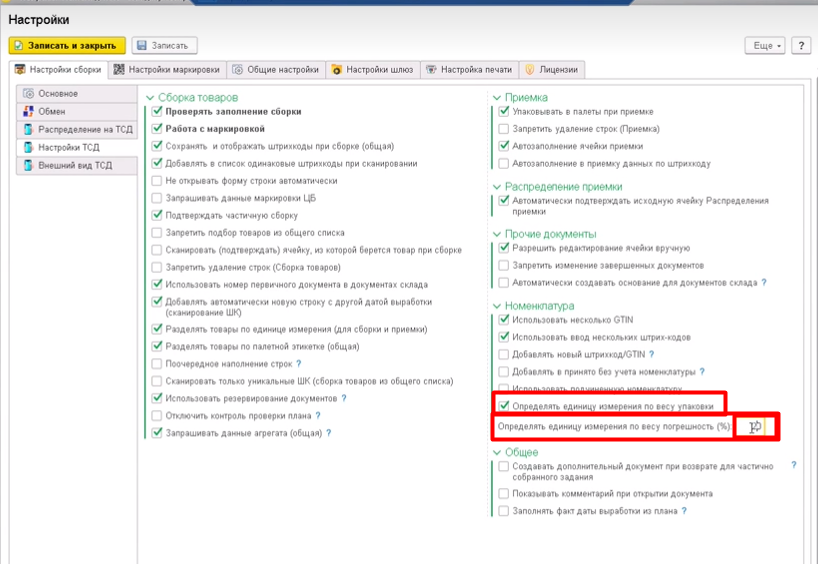Uncheck Автозаполнение ячейки приемки
This screenshot has height=564, width=818.
pos(503,146)
